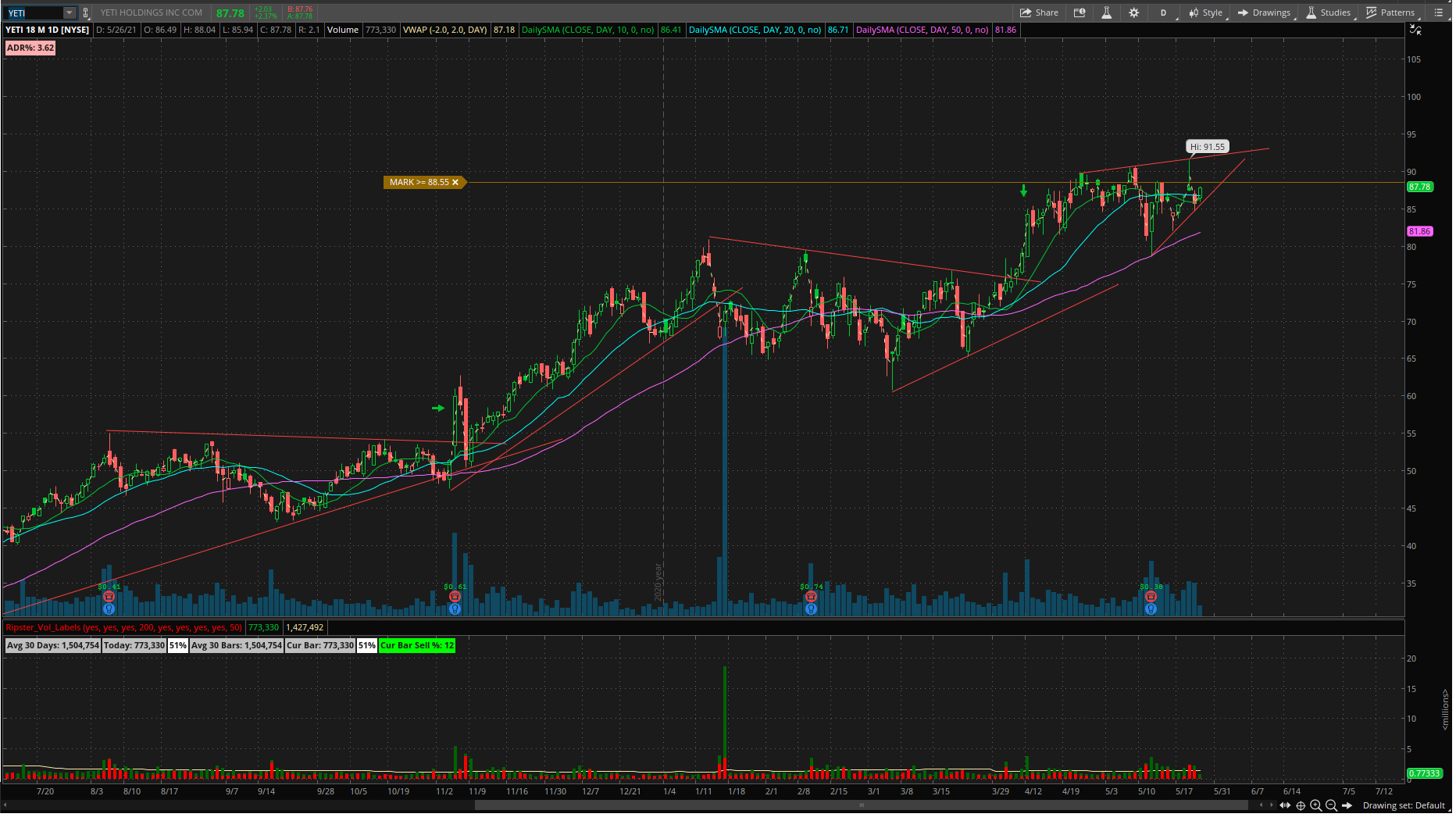Open the Patterns menu
The image size is (1456, 828).
pyautogui.click(x=1390, y=12)
